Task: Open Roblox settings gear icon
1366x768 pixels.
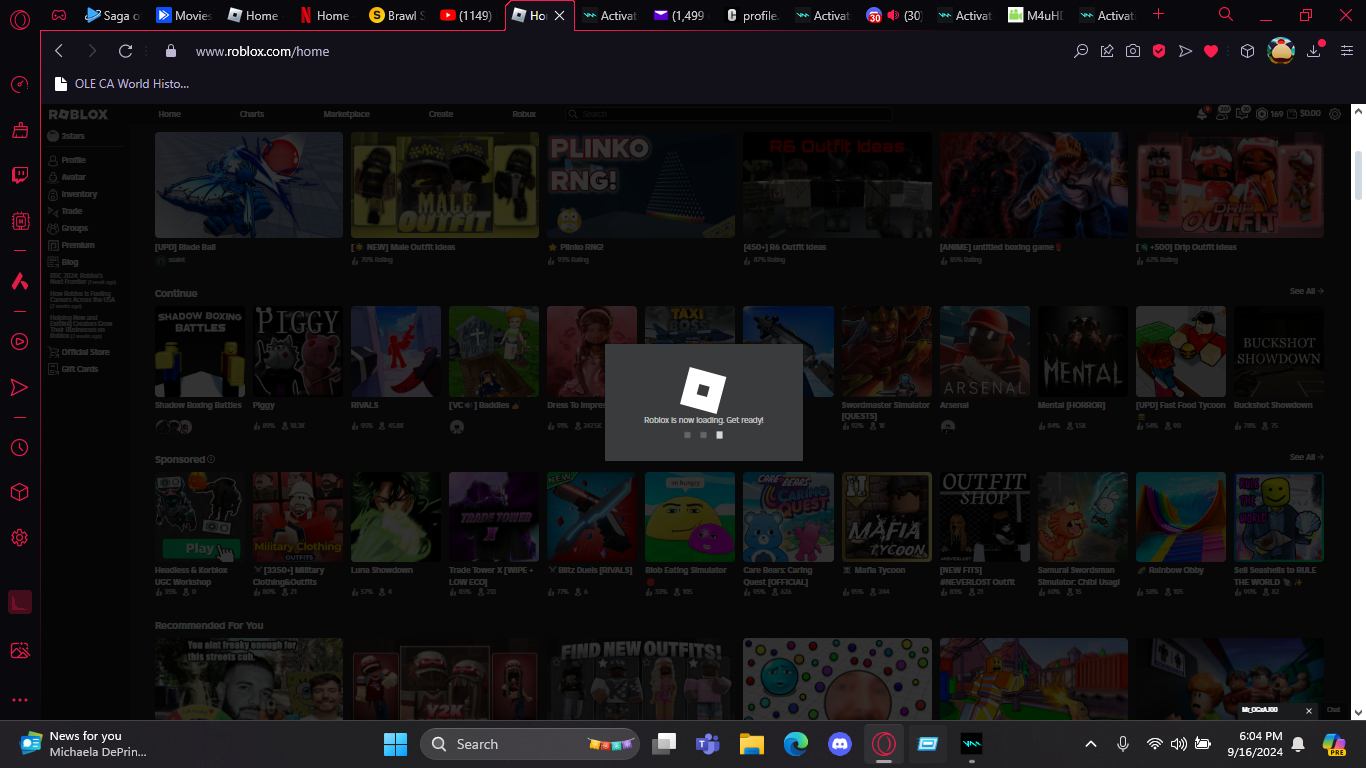Action: (1335, 114)
